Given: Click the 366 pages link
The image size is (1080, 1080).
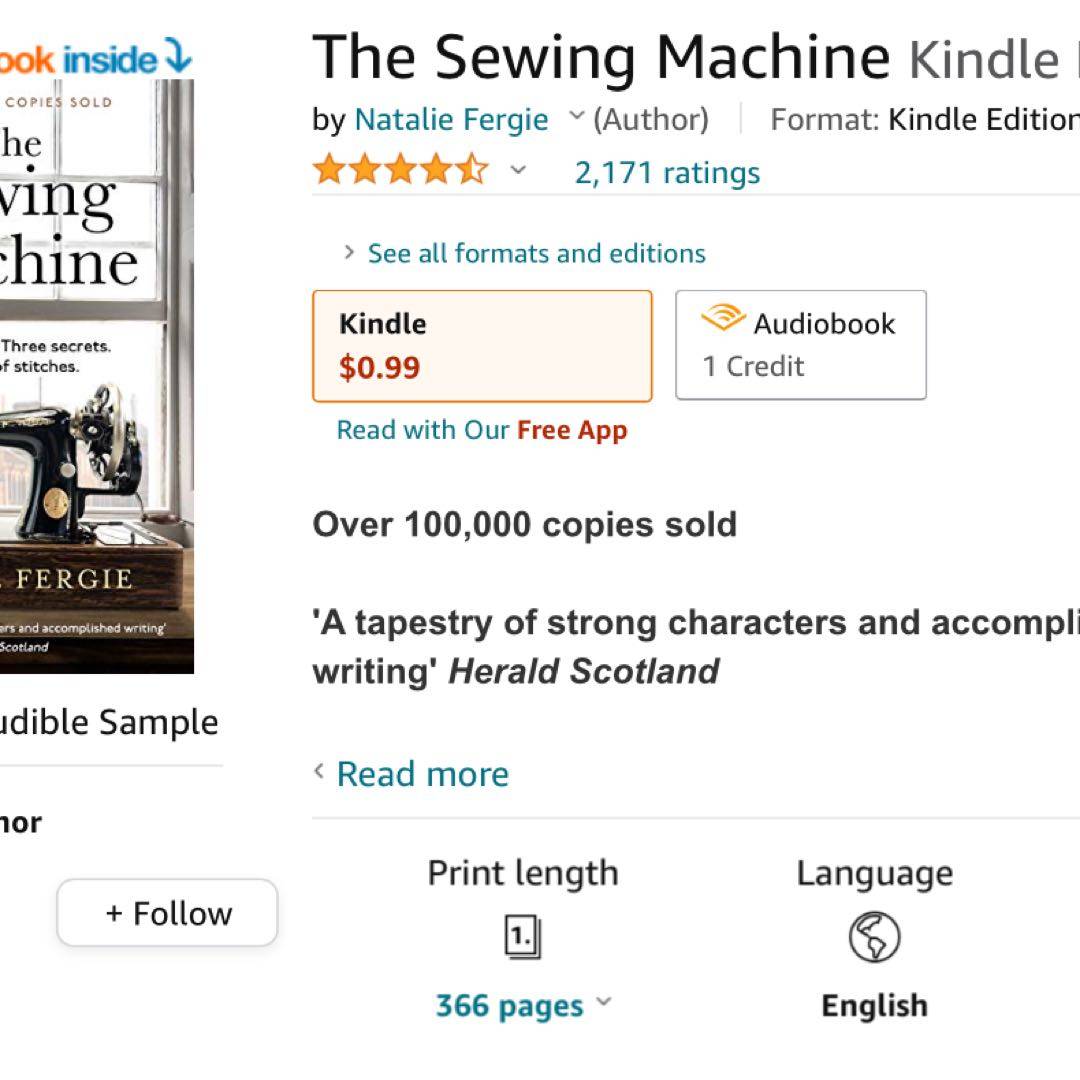Looking at the screenshot, I should pyautogui.click(x=509, y=1005).
